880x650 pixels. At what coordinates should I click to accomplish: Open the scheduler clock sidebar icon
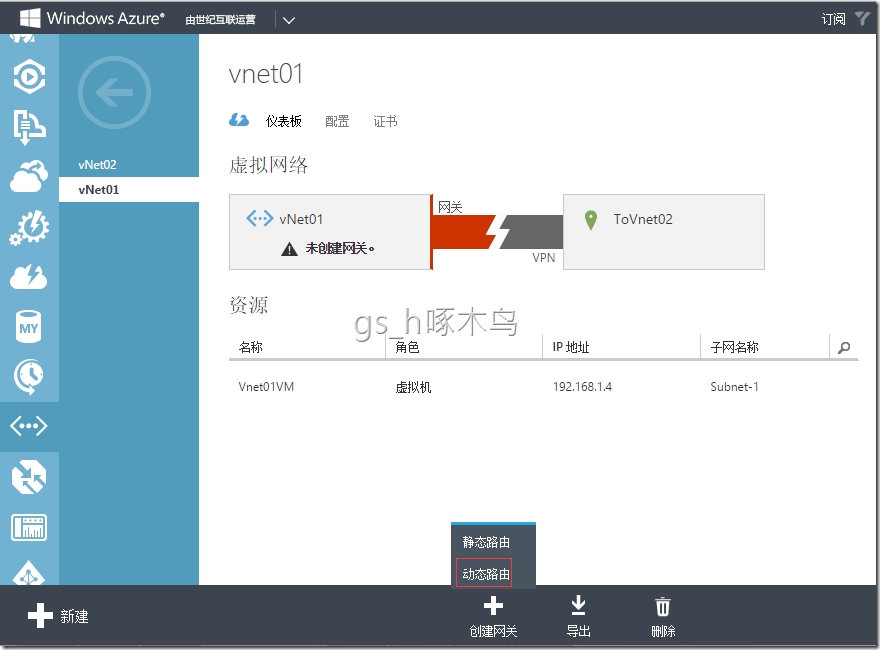29,376
